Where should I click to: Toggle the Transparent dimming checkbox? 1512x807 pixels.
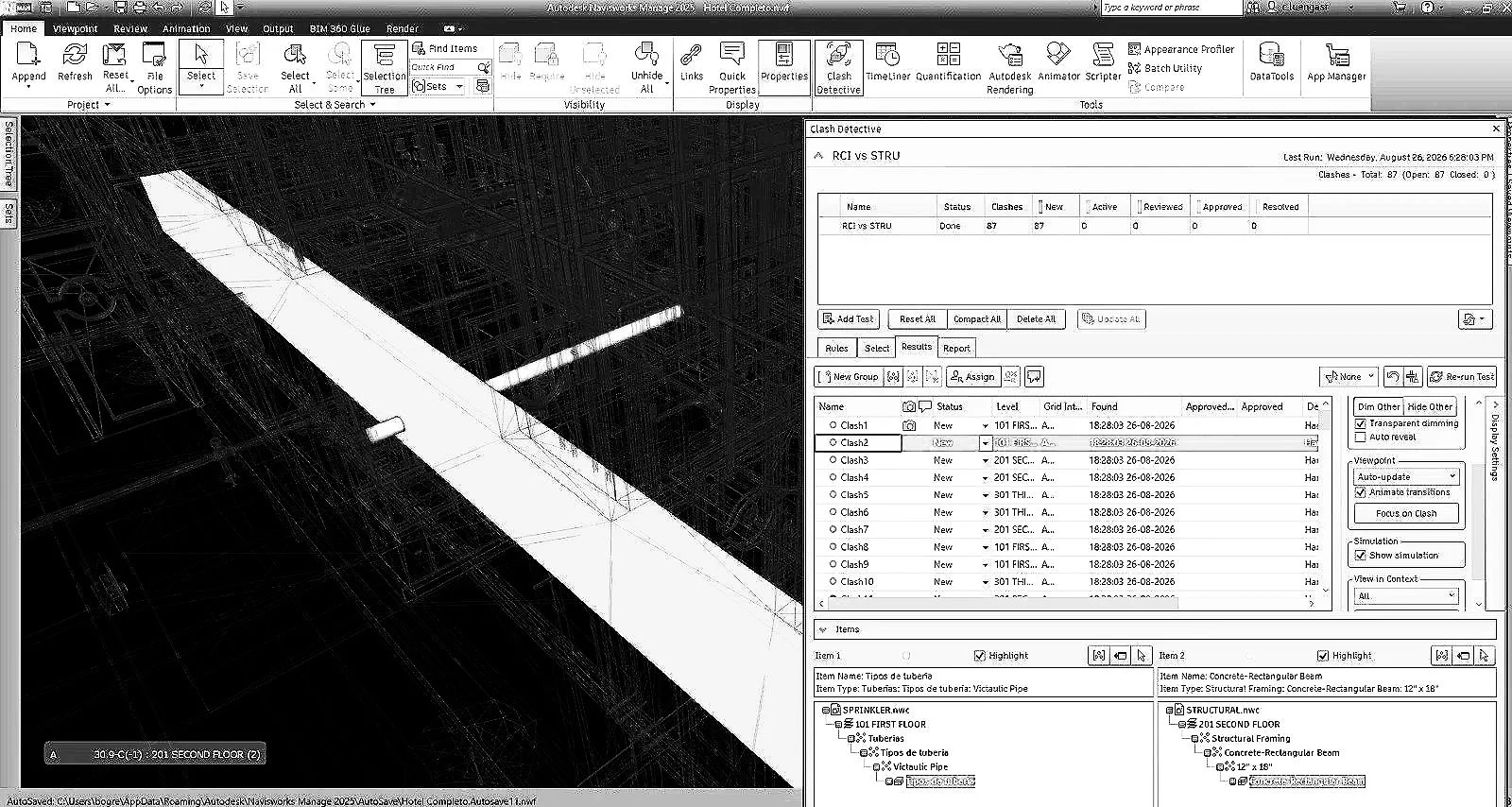point(1361,423)
